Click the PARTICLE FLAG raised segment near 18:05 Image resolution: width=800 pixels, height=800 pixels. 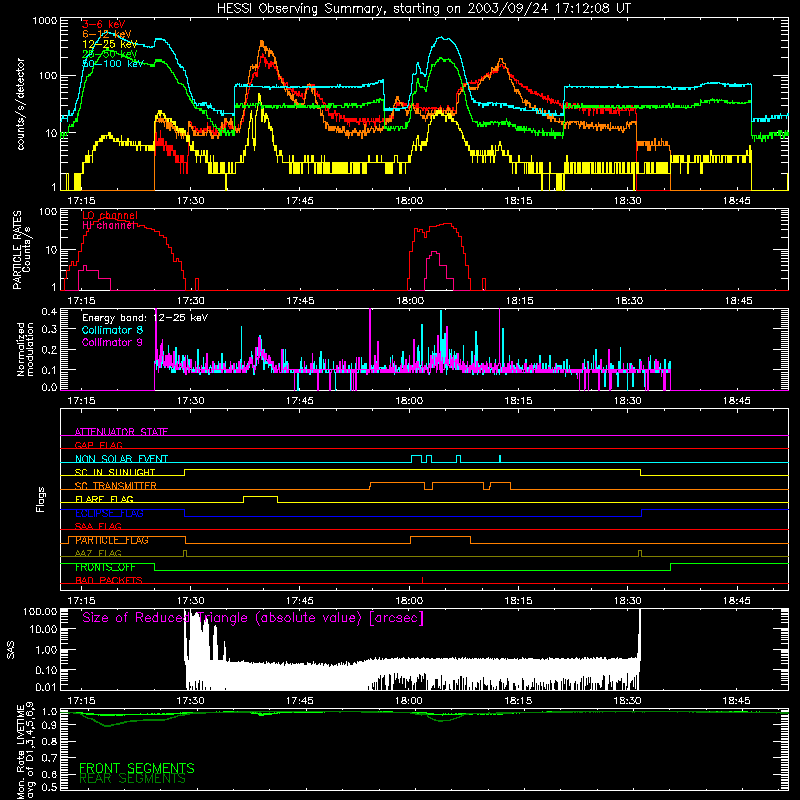click(x=440, y=537)
